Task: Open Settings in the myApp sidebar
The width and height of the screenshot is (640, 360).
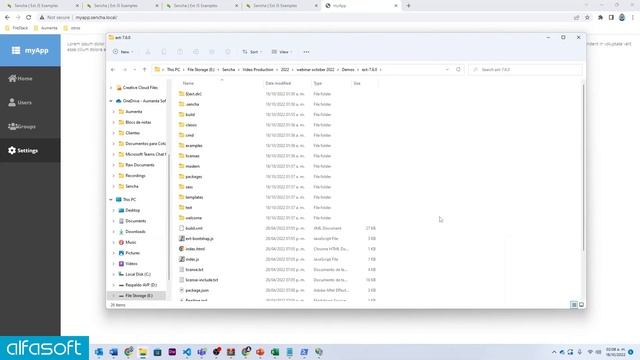Action: click(x=30, y=151)
